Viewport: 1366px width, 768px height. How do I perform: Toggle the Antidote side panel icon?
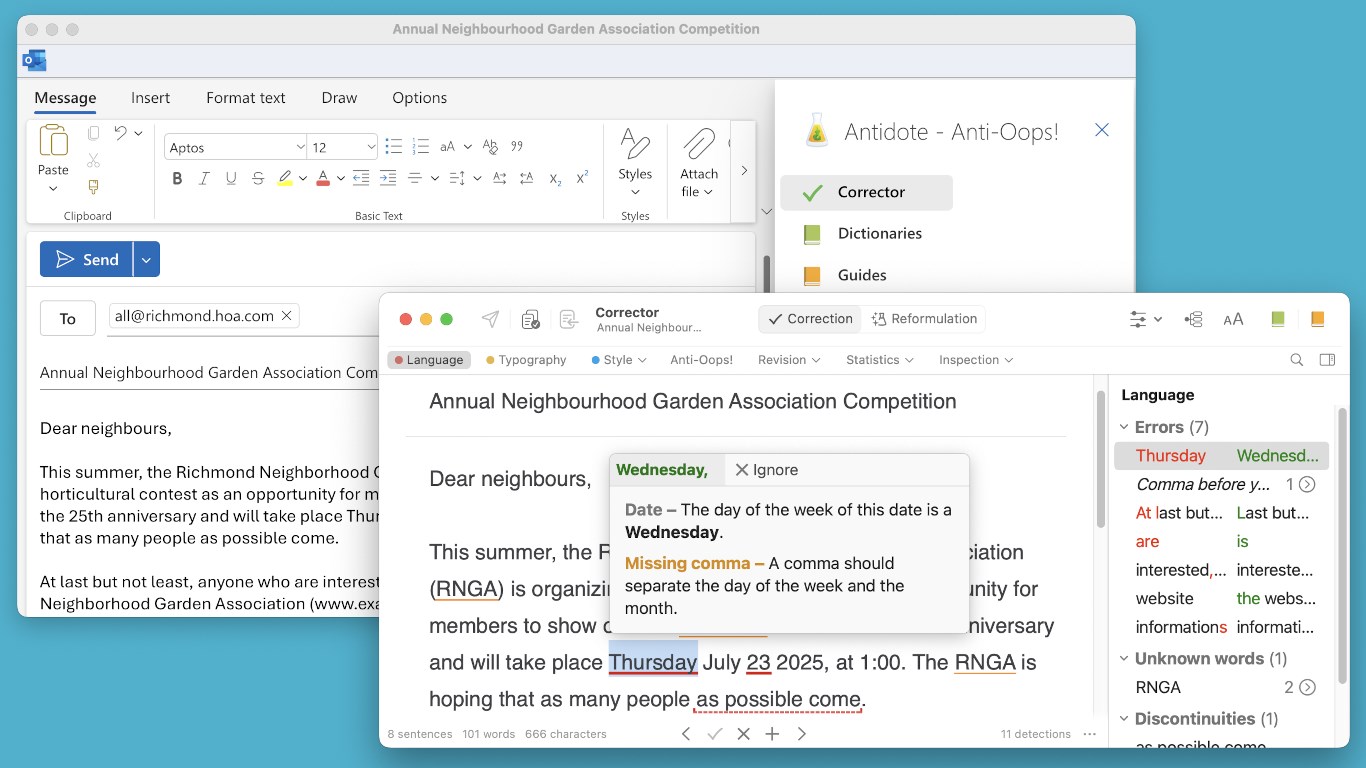click(1327, 360)
